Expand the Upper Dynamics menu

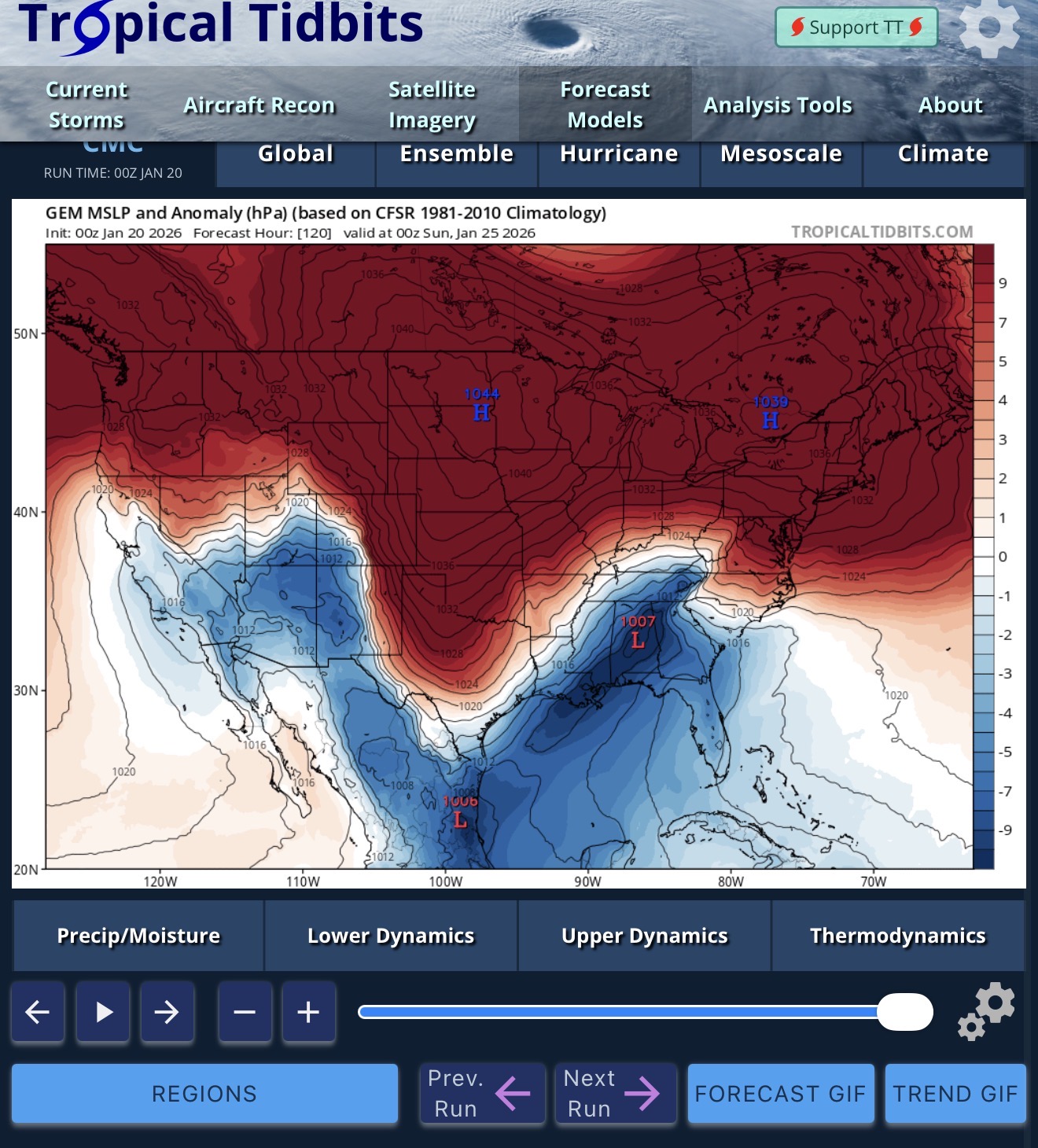pos(645,936)
